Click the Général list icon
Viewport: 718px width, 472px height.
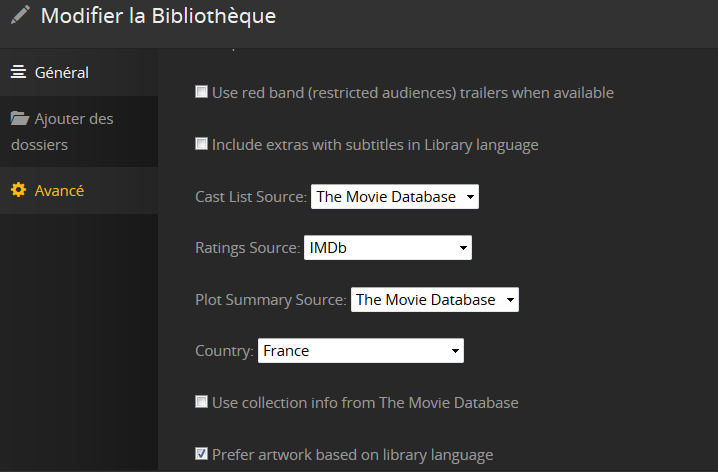tap(18, 72)
